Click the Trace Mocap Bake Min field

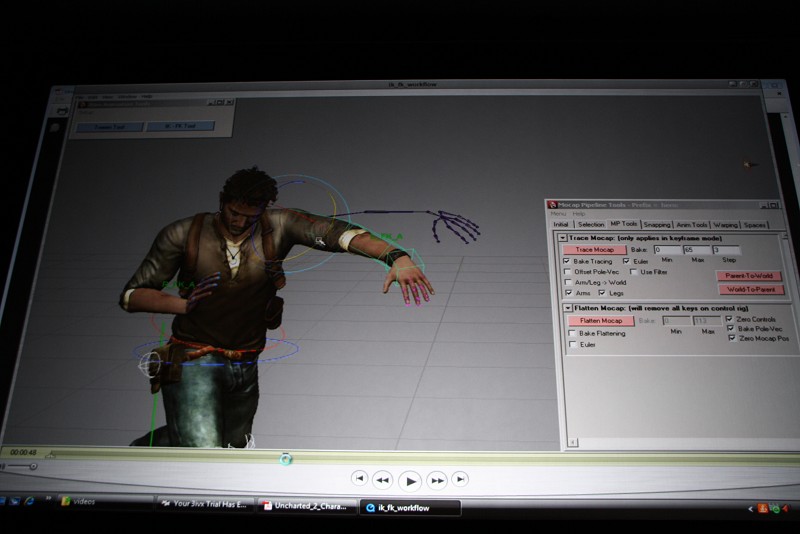click(667, 250)
